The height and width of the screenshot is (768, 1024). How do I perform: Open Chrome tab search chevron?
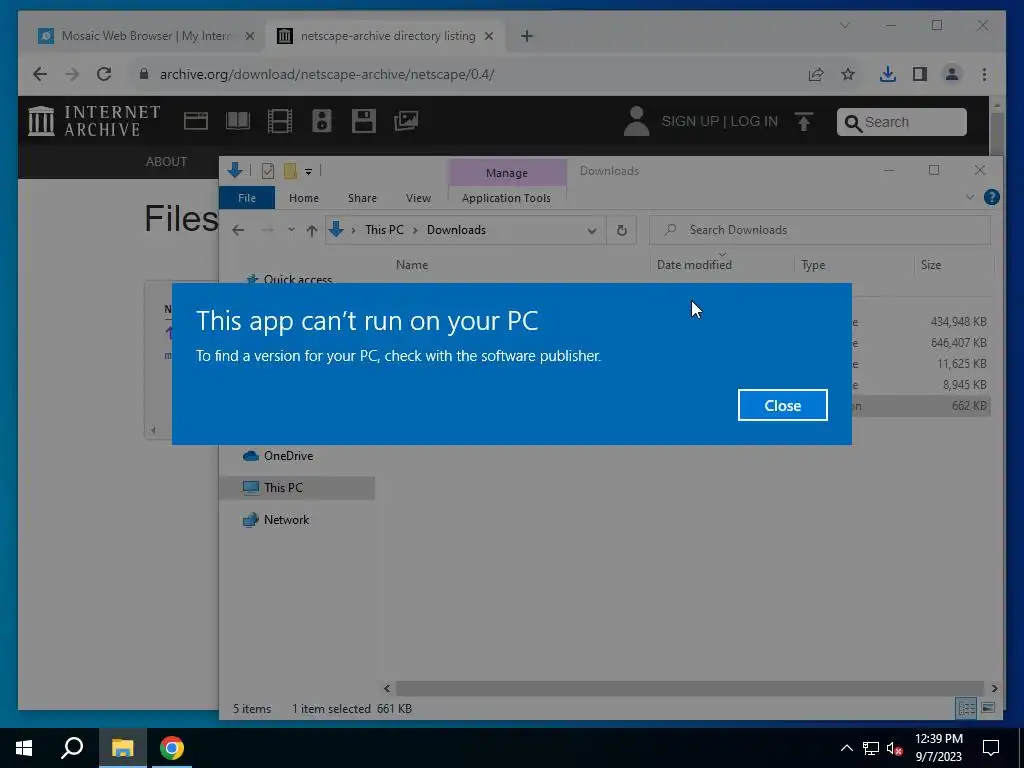pyautogui.click(x=844, y=25)
